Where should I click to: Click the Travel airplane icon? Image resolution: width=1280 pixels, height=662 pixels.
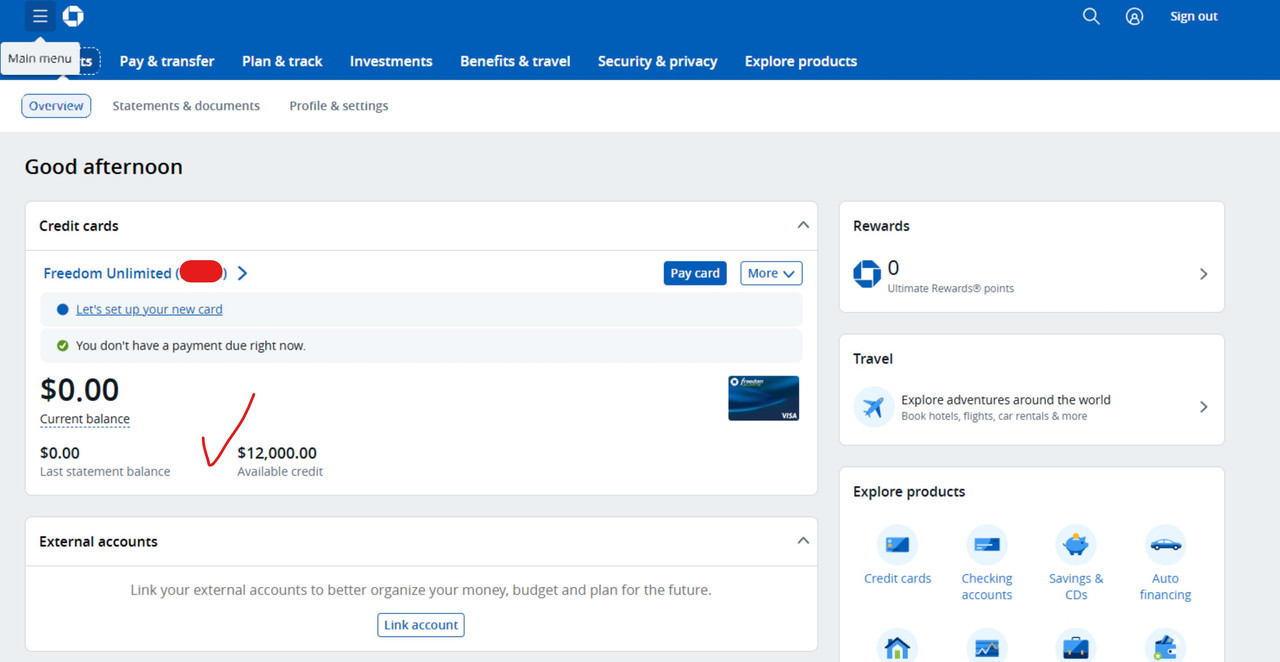tap(874, 407)
